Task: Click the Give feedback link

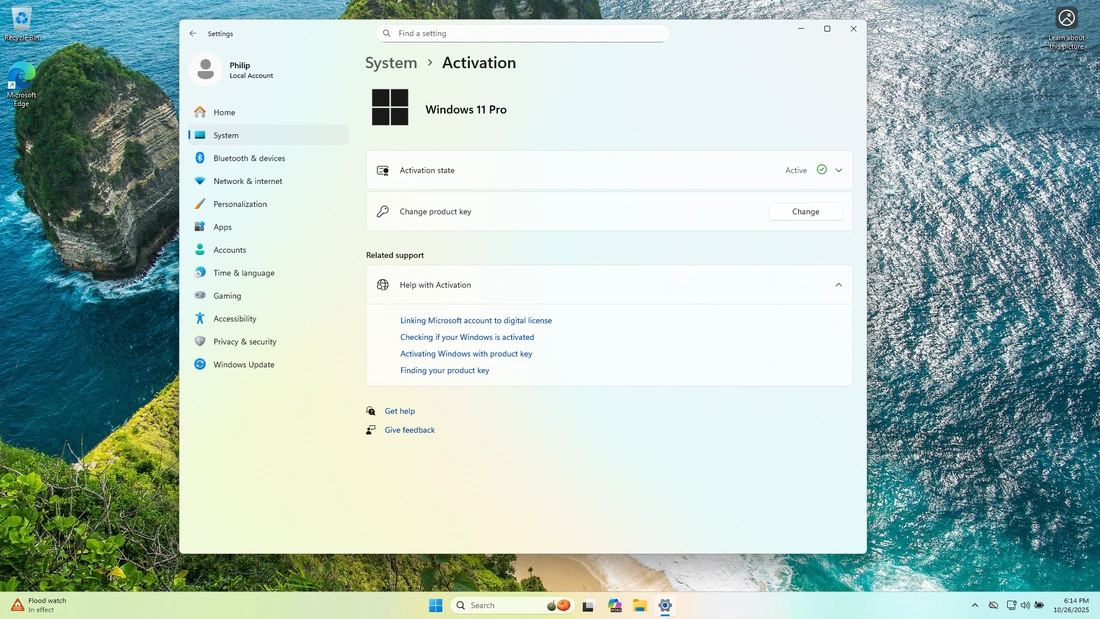Action: (x=410, y=430)
